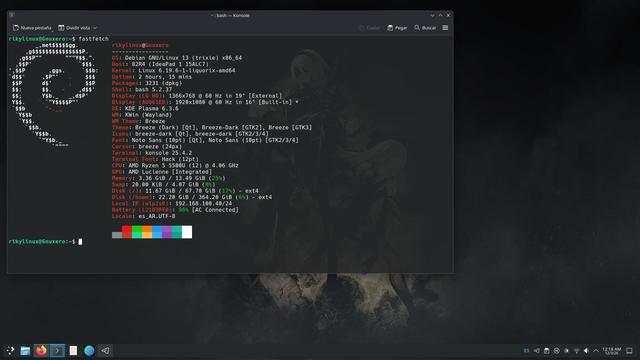
Task: Click the greyed-out Copiar button
Action: [369, 28]
